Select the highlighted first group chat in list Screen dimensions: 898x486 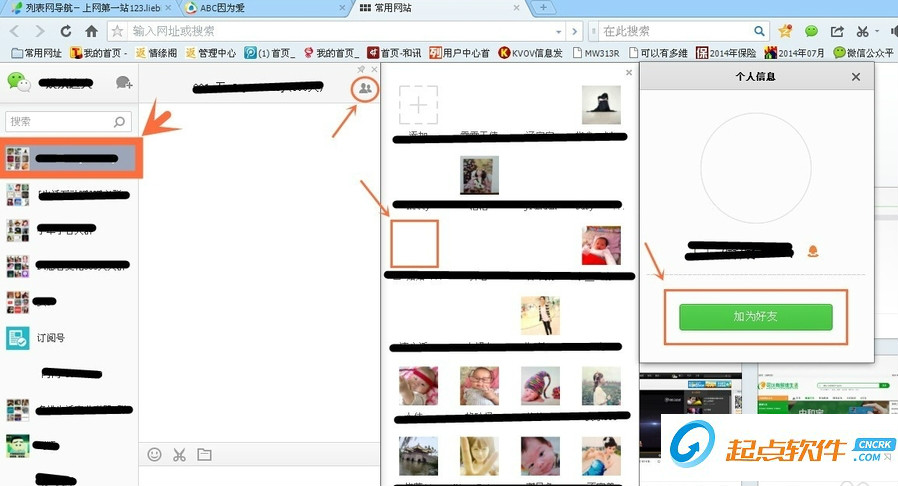point(70,158)
